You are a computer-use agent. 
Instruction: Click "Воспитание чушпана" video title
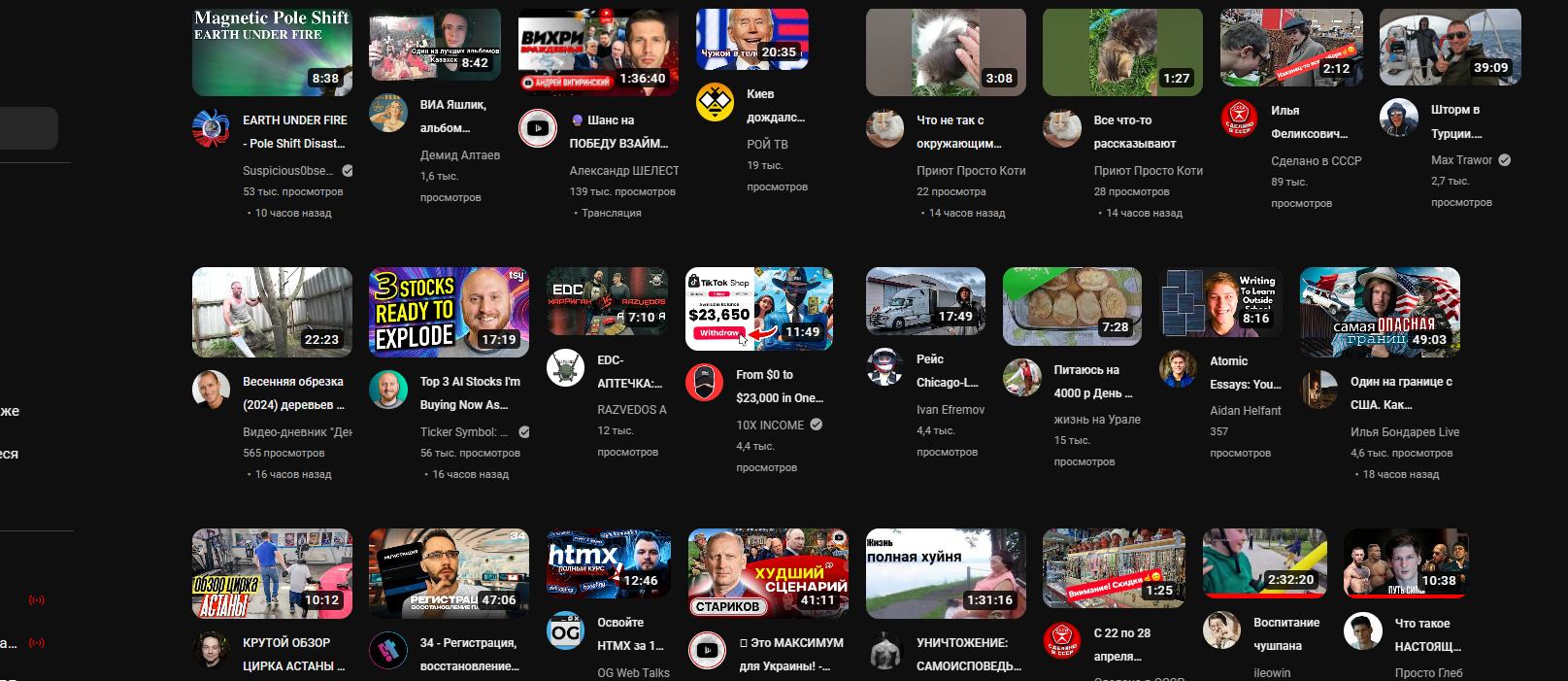tap(1286, 633)
